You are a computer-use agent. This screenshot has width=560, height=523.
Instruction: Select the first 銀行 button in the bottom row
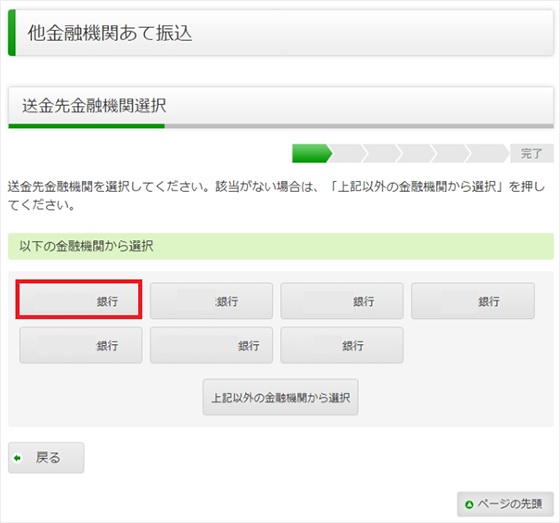(x=81, y=345)
